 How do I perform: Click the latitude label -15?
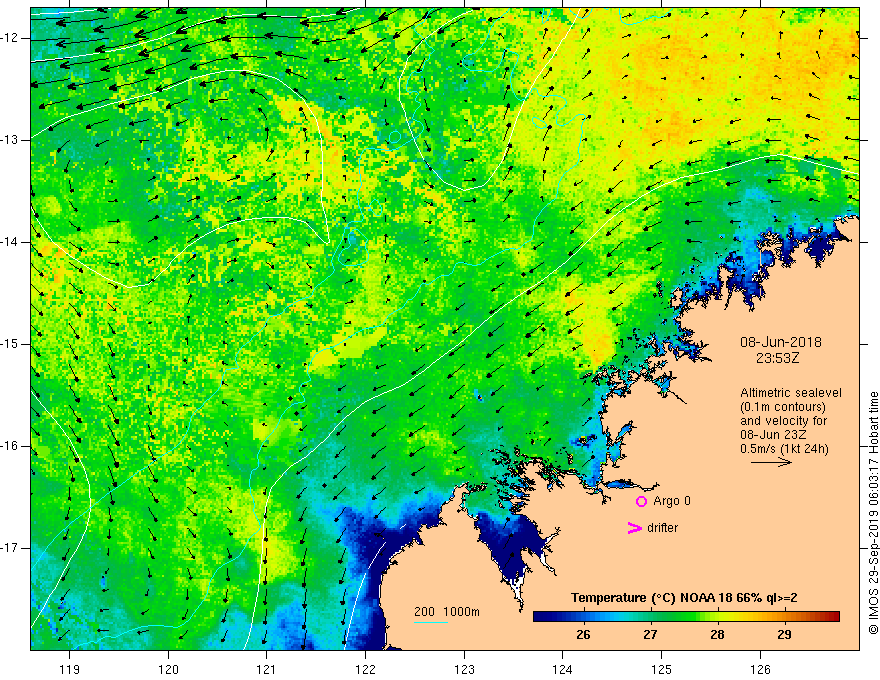[10, 344]
